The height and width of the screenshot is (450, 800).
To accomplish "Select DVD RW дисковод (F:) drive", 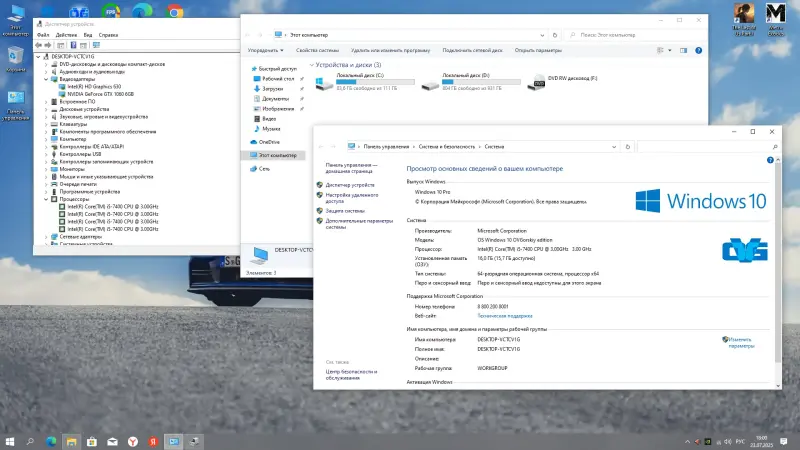I will pyautogui.click(x=563, y=82).
